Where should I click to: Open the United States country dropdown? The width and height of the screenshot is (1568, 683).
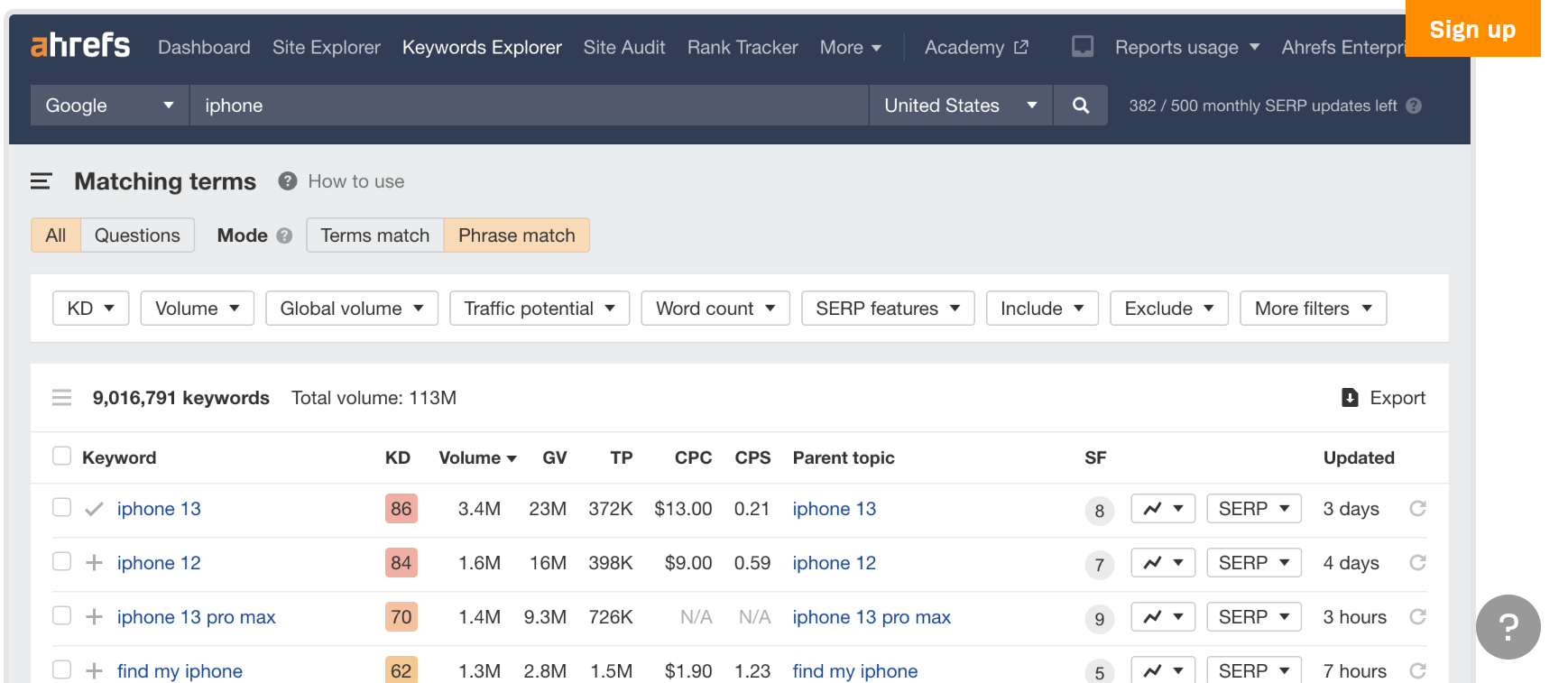click(961, 106)
